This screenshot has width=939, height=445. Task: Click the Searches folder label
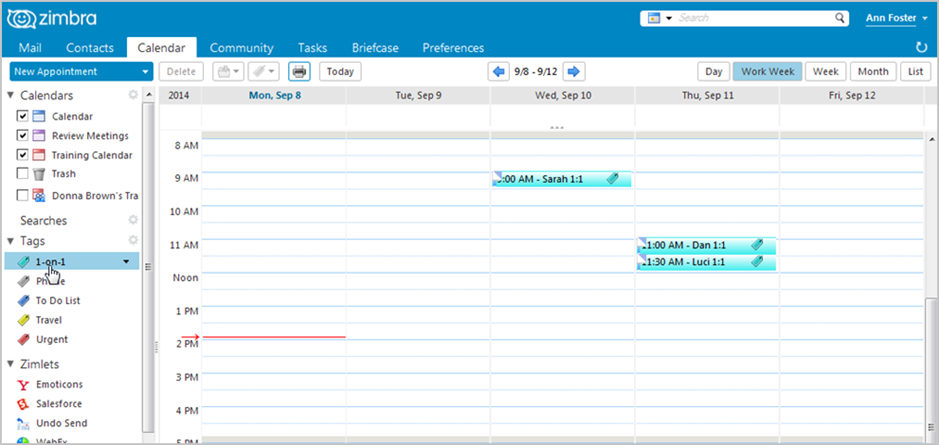44,220
